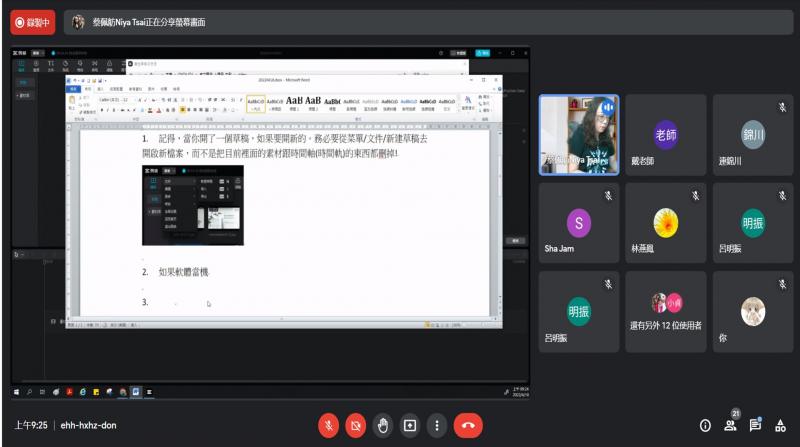Open the meeting details info icon

(x=705, y=425)
